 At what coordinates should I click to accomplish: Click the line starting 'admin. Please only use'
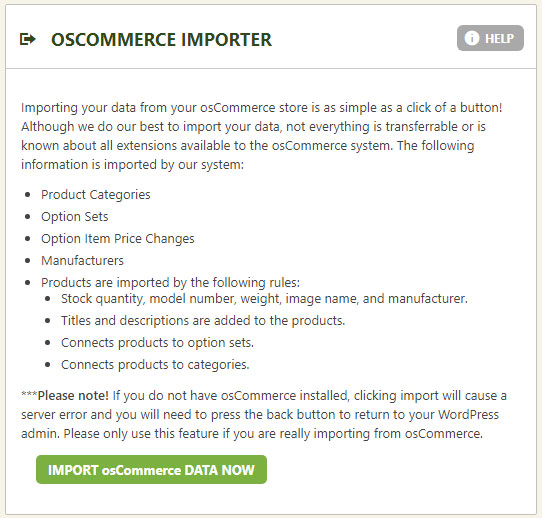click(x=252, y=434)
